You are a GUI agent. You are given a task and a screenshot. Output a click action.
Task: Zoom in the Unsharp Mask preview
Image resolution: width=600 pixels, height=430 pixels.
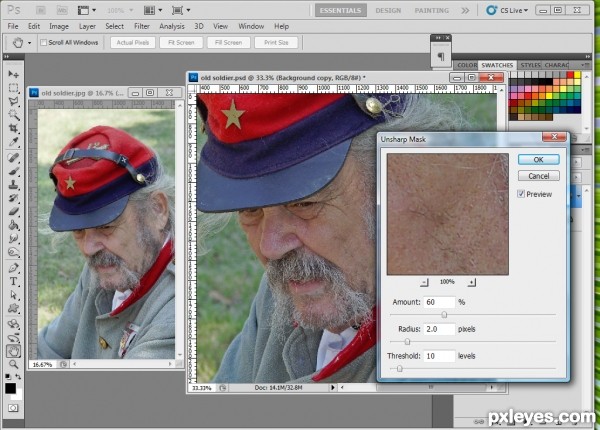(471, 282)
